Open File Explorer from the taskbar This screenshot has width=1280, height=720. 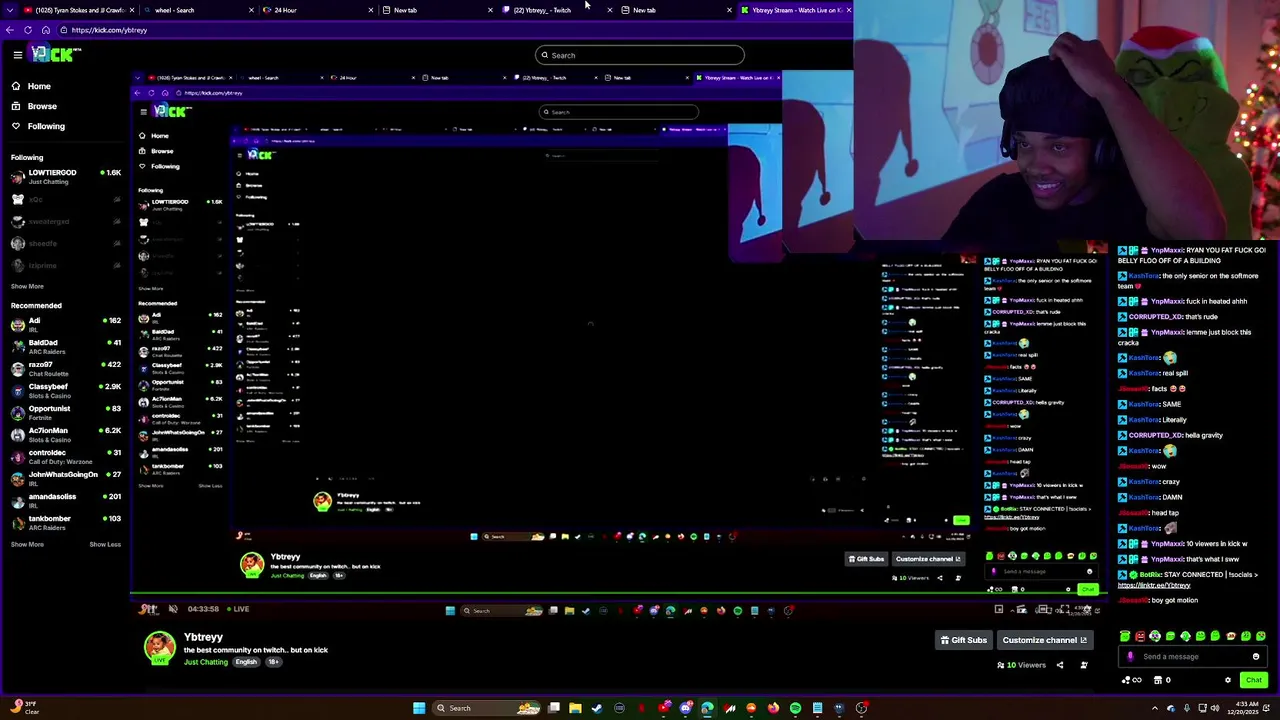coord(575,708)
